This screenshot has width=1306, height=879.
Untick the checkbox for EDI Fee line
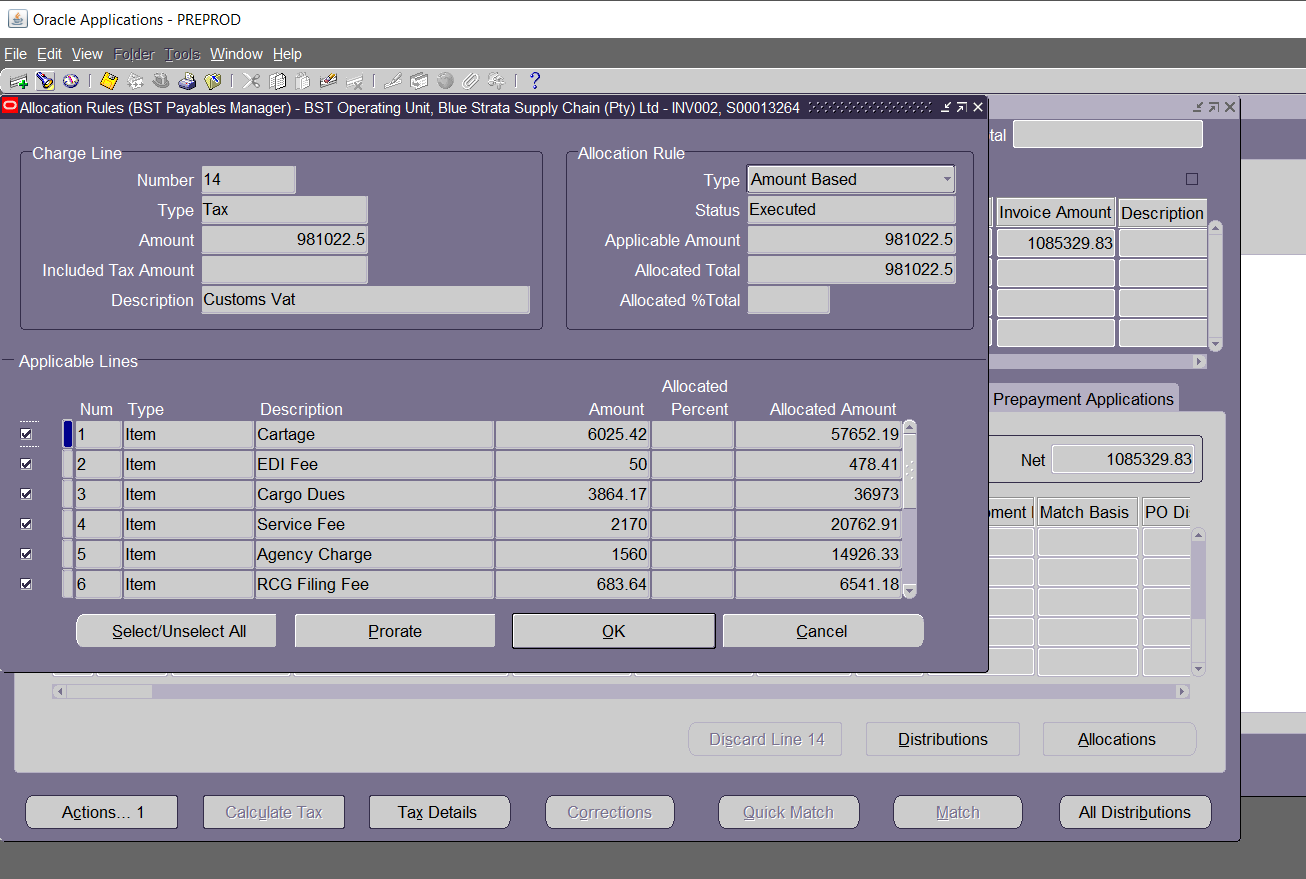point(26,464)
